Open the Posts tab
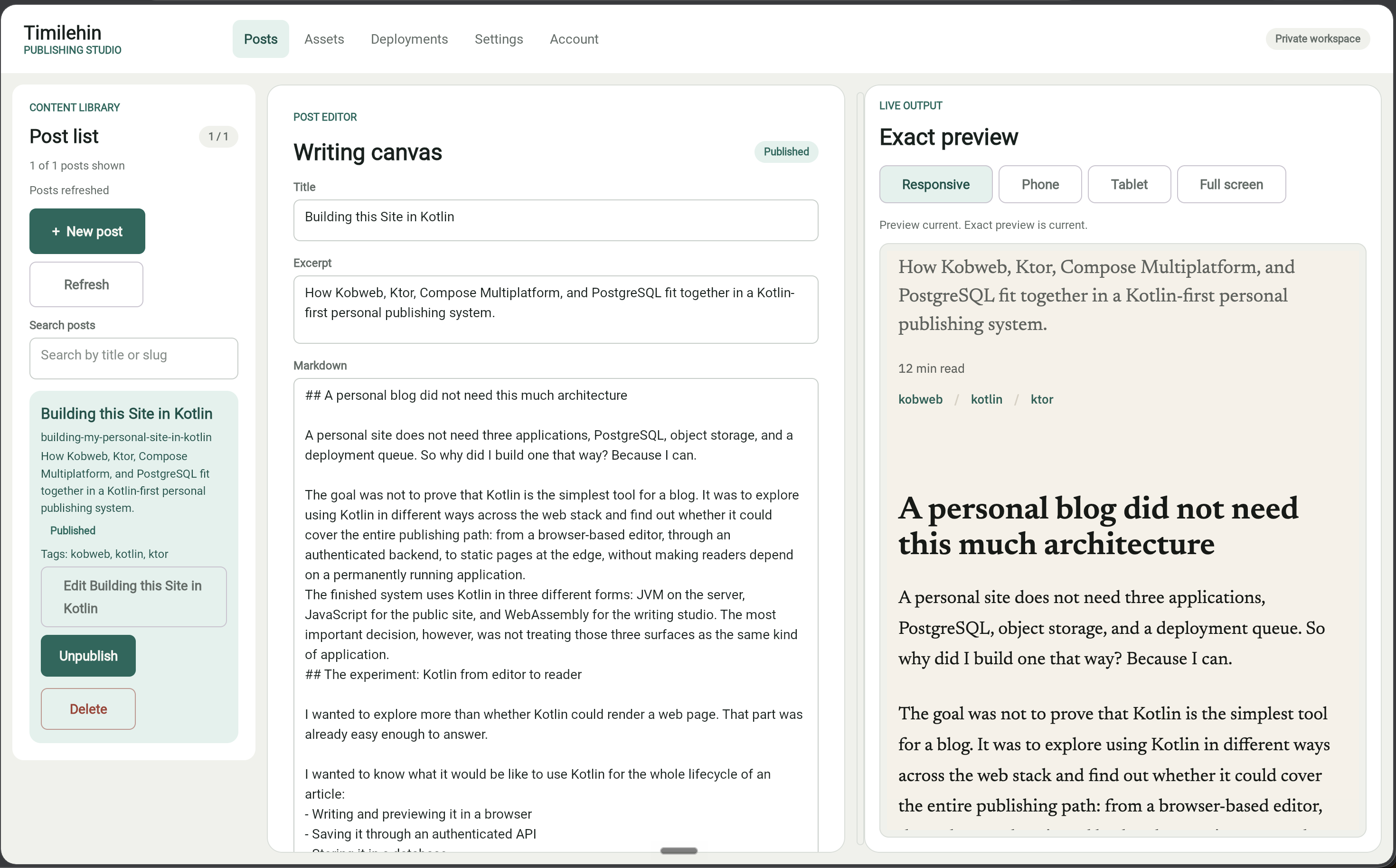 [x=261, y=39]
